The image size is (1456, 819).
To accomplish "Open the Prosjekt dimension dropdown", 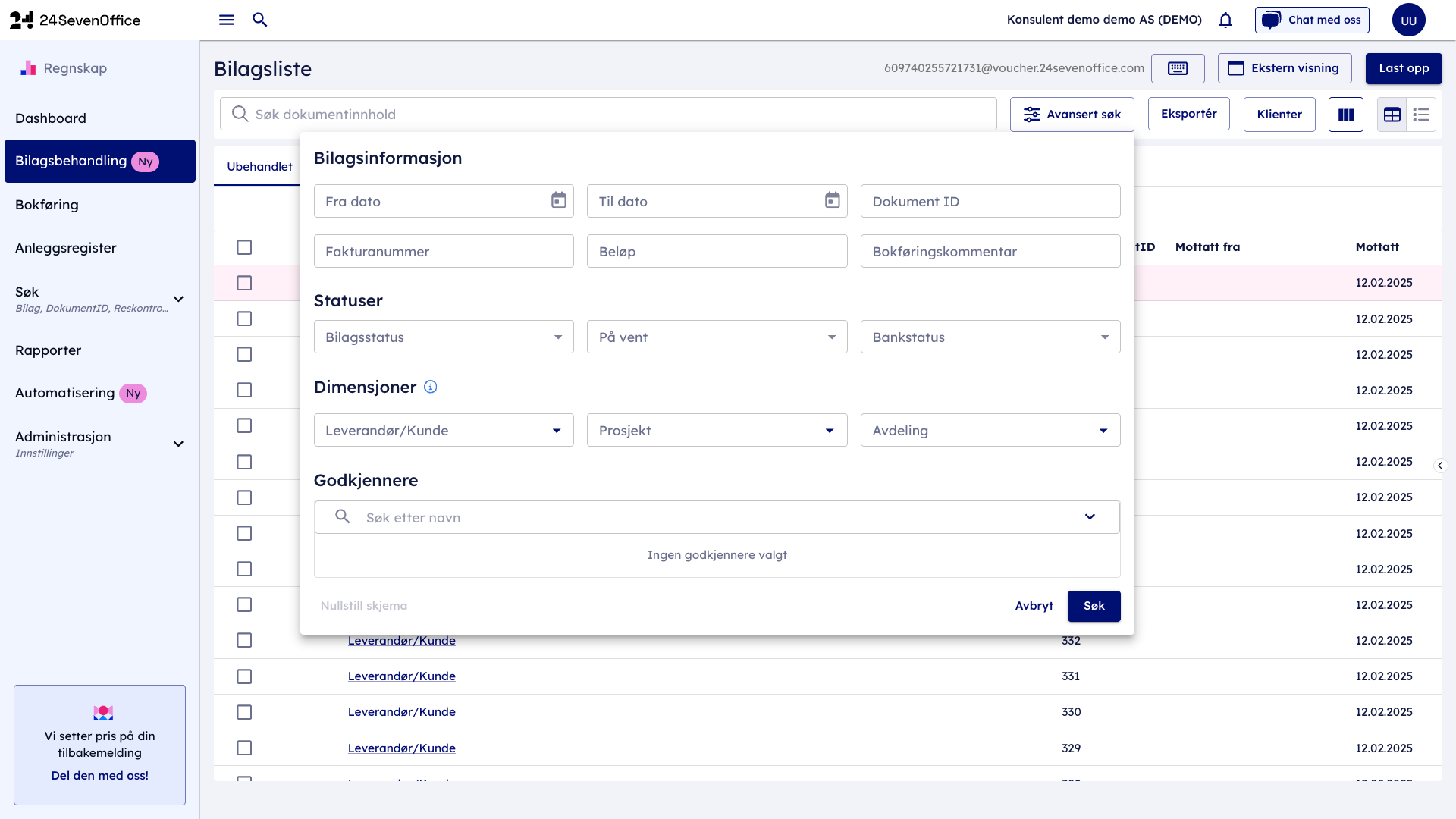I will (717, 431).
